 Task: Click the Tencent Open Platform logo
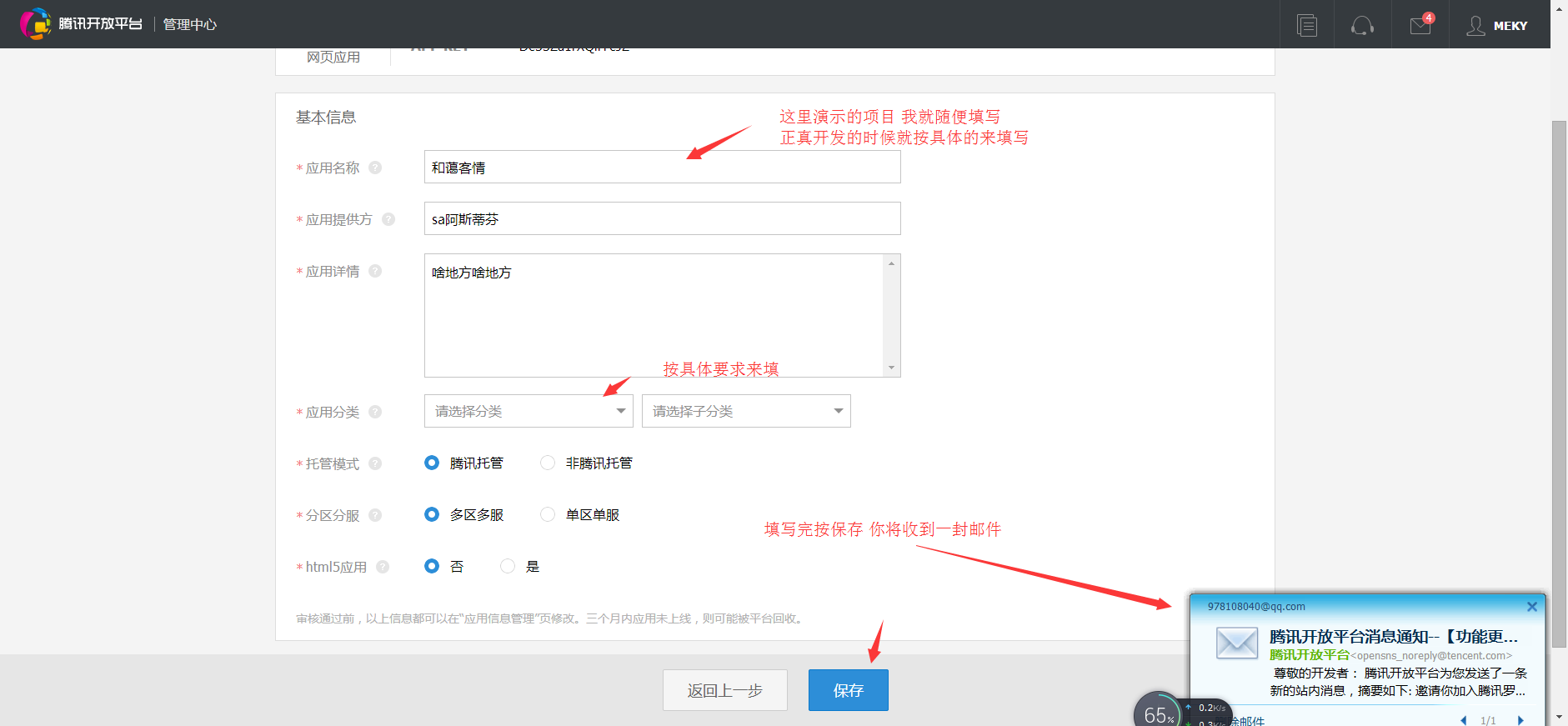pyautogui.click(x=81, y=24)
